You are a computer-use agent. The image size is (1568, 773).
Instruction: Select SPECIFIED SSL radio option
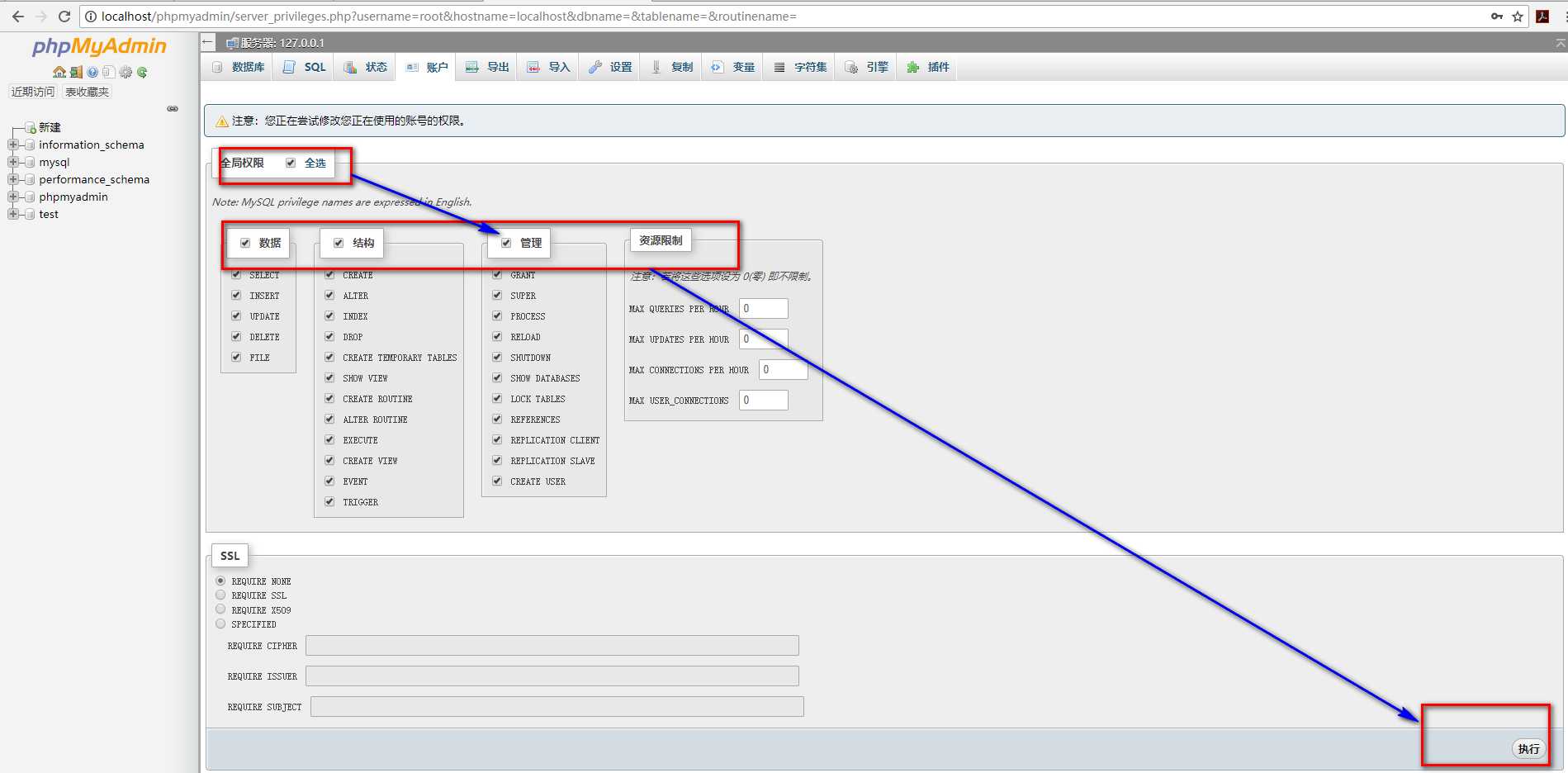tap(220, 624)
